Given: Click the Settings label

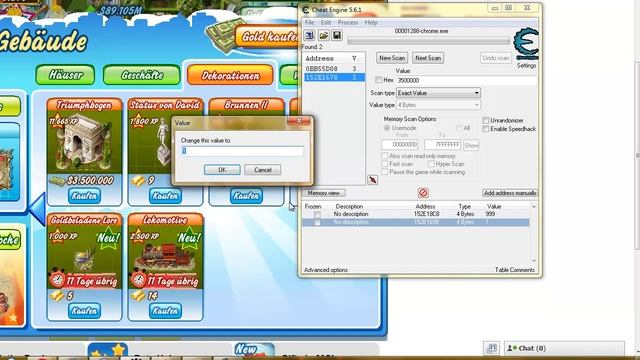Looking at the screenshot, I should point(526,65).
